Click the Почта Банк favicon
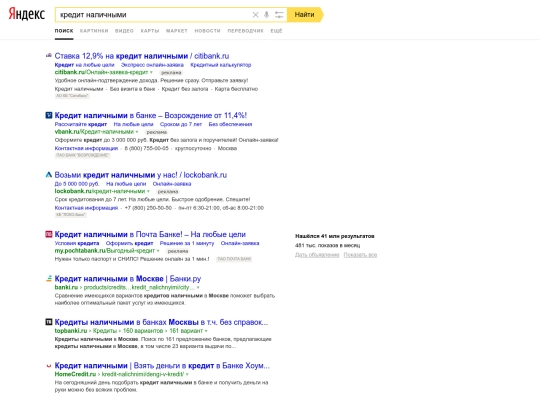 (x=49, y=234)
